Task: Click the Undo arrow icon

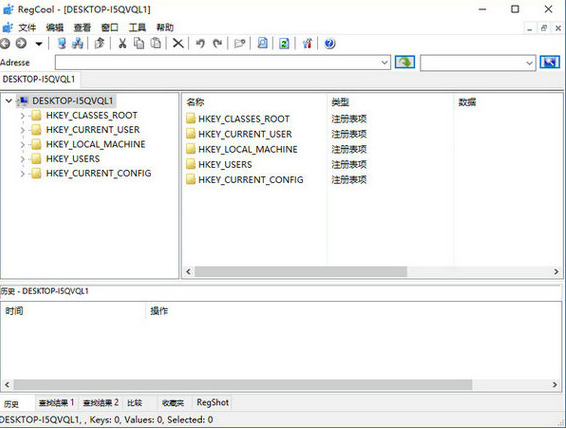Action: coord(200,44)
